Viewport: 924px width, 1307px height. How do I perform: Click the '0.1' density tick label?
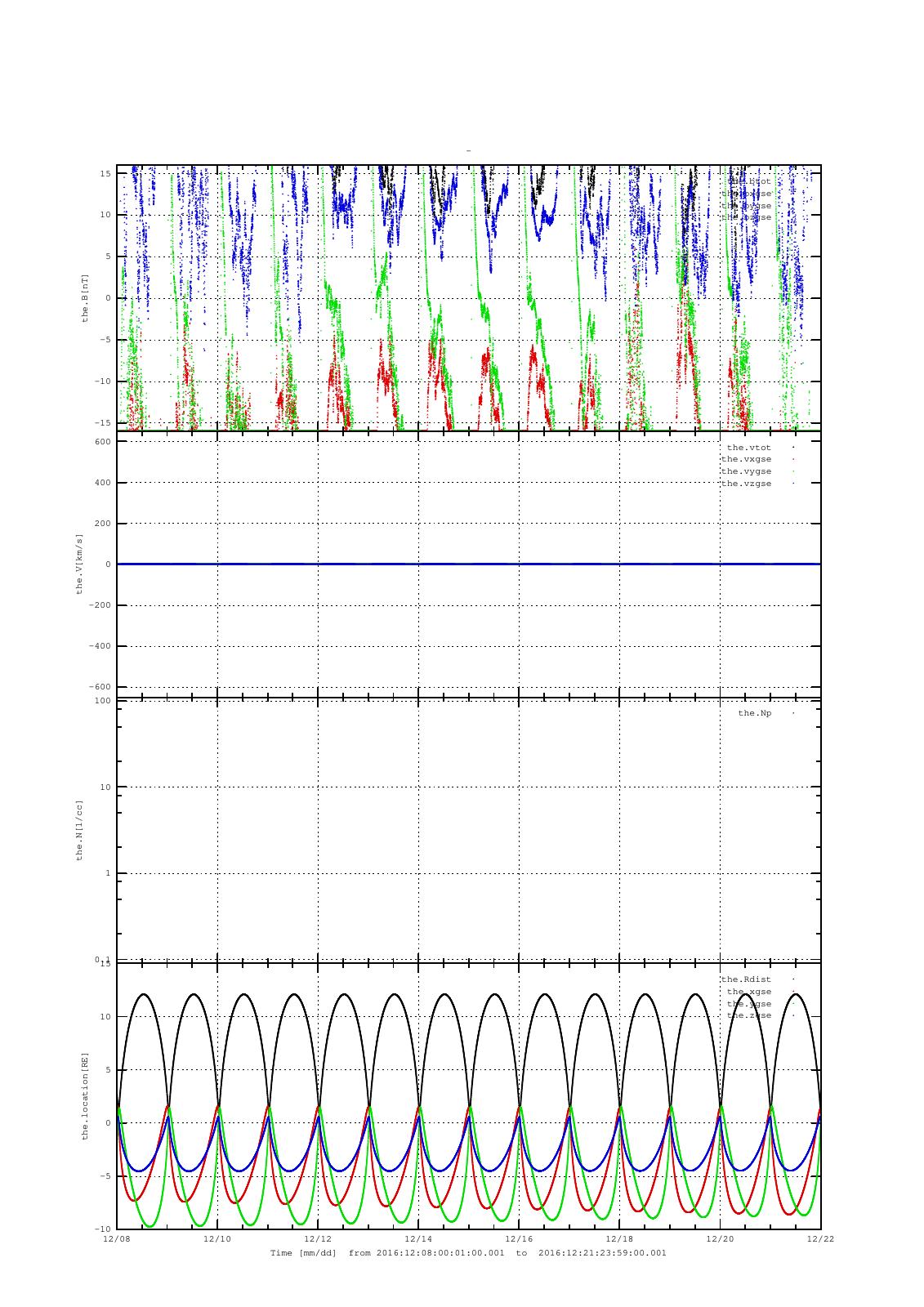(103, 959)
